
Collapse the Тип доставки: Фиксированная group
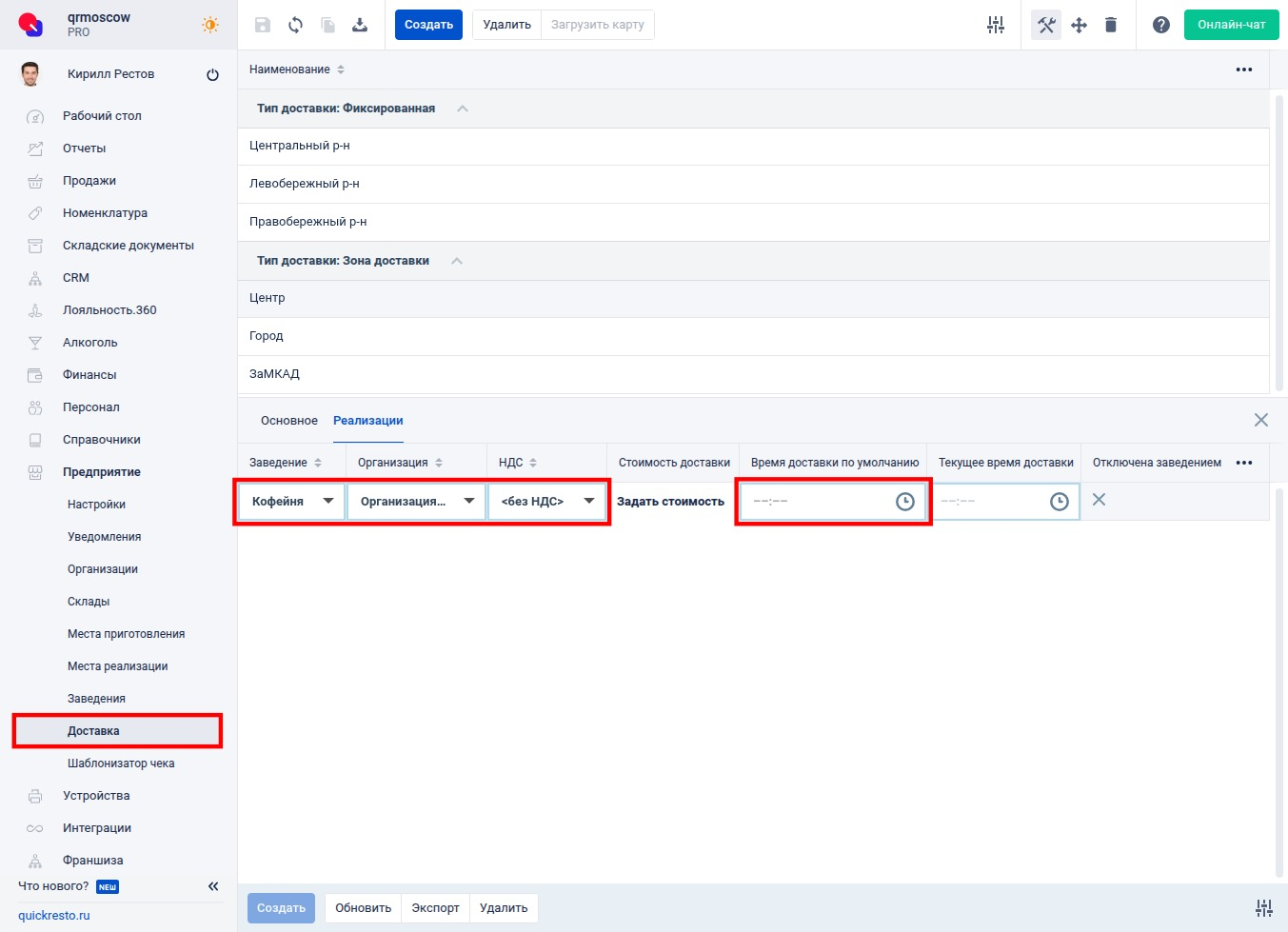point(463,109)
